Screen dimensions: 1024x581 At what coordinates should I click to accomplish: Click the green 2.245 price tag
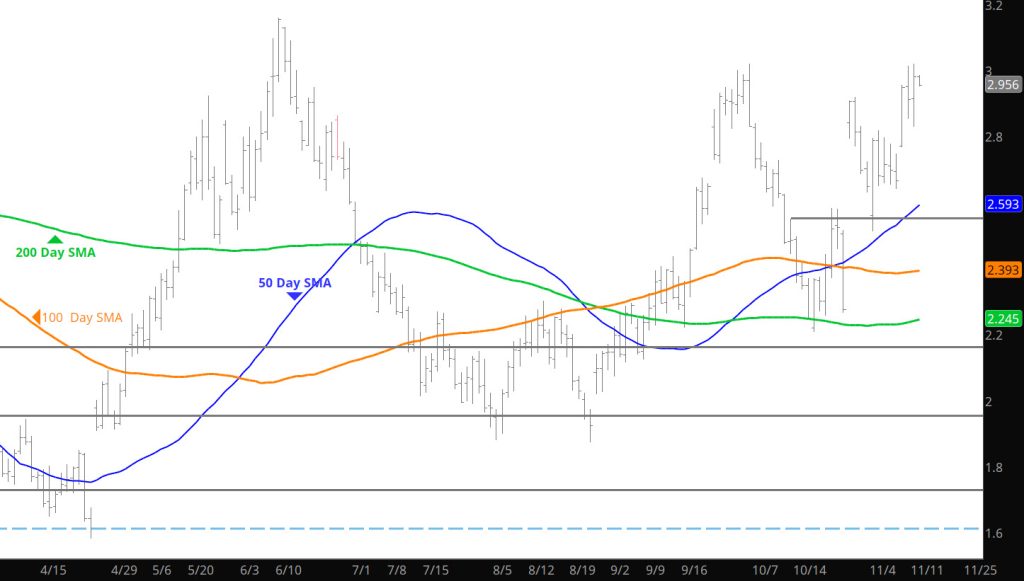[x=1002, y=320]
